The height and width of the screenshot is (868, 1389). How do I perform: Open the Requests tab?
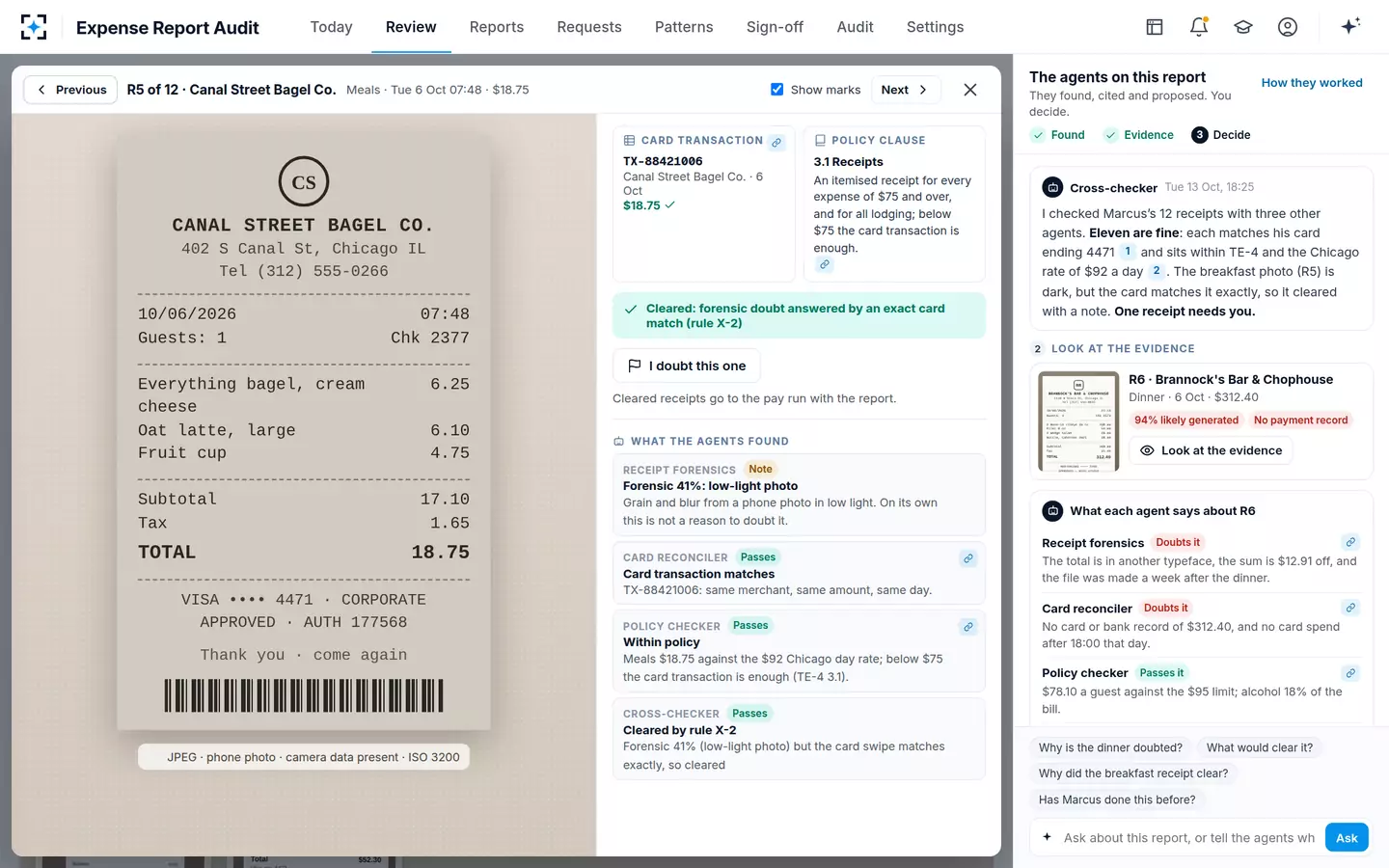[x=589, y=27]
